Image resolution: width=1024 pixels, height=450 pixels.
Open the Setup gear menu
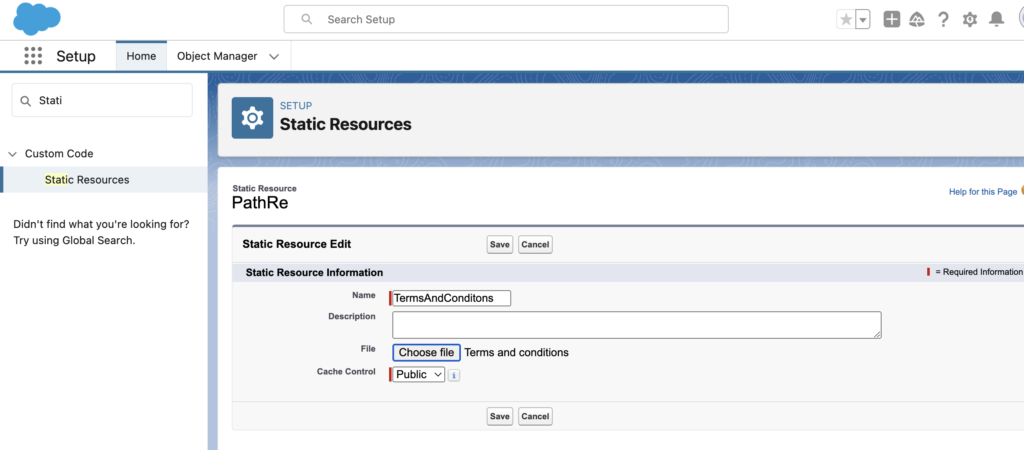click(x=969, y=20)
